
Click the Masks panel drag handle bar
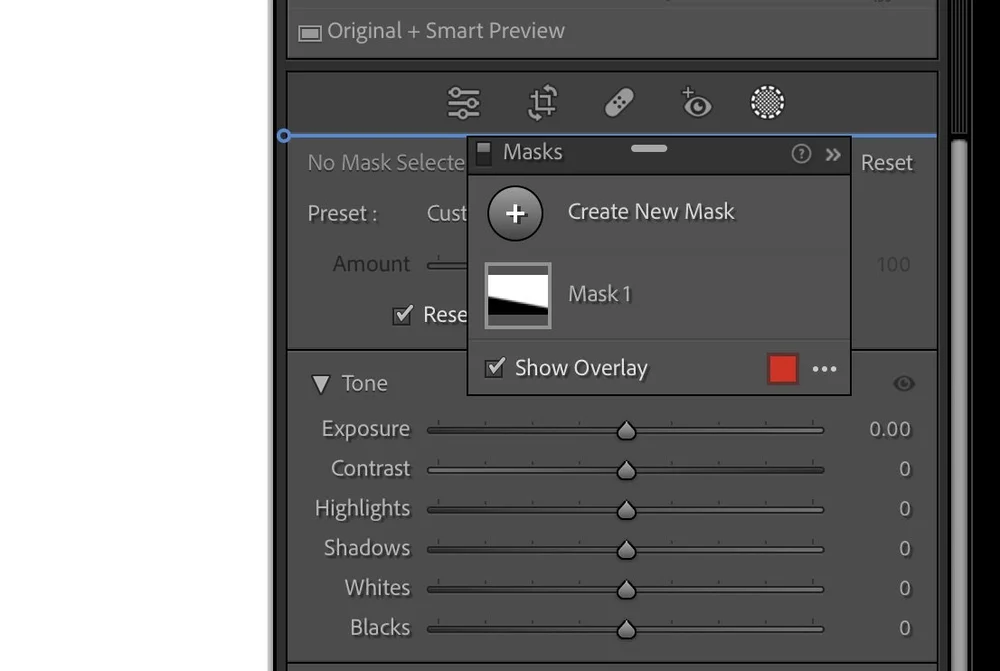(x=649, y=149)
